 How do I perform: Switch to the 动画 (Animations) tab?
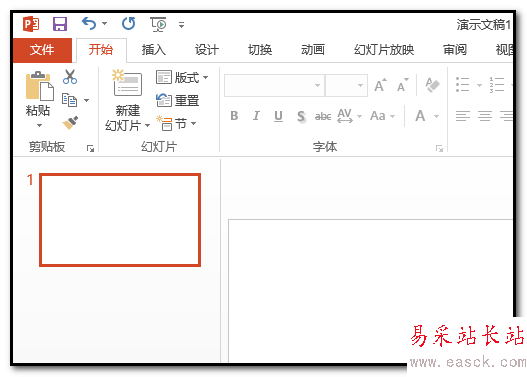(x=313, y=50)
